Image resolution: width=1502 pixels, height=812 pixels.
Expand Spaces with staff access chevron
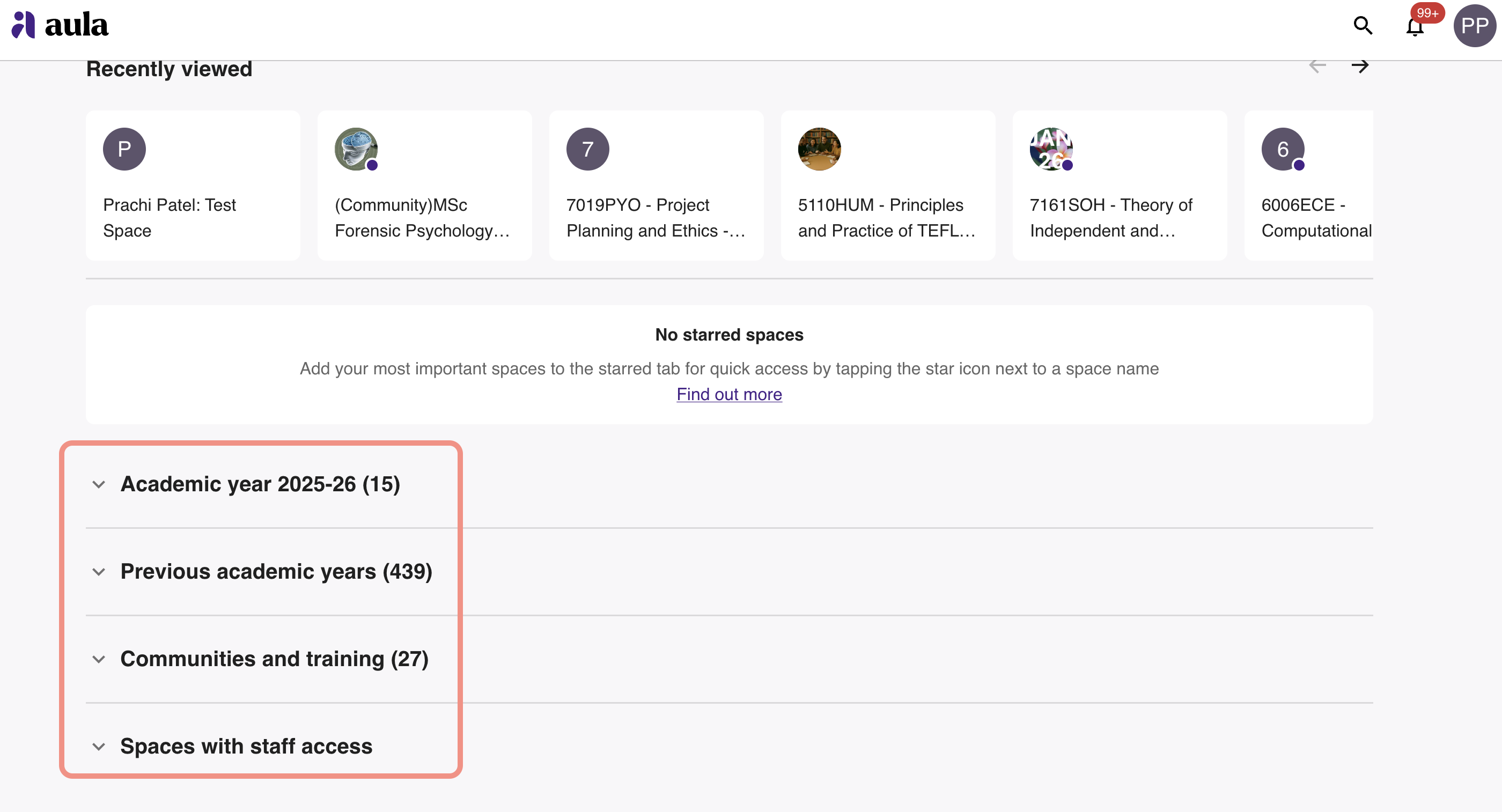click(99, 747)
